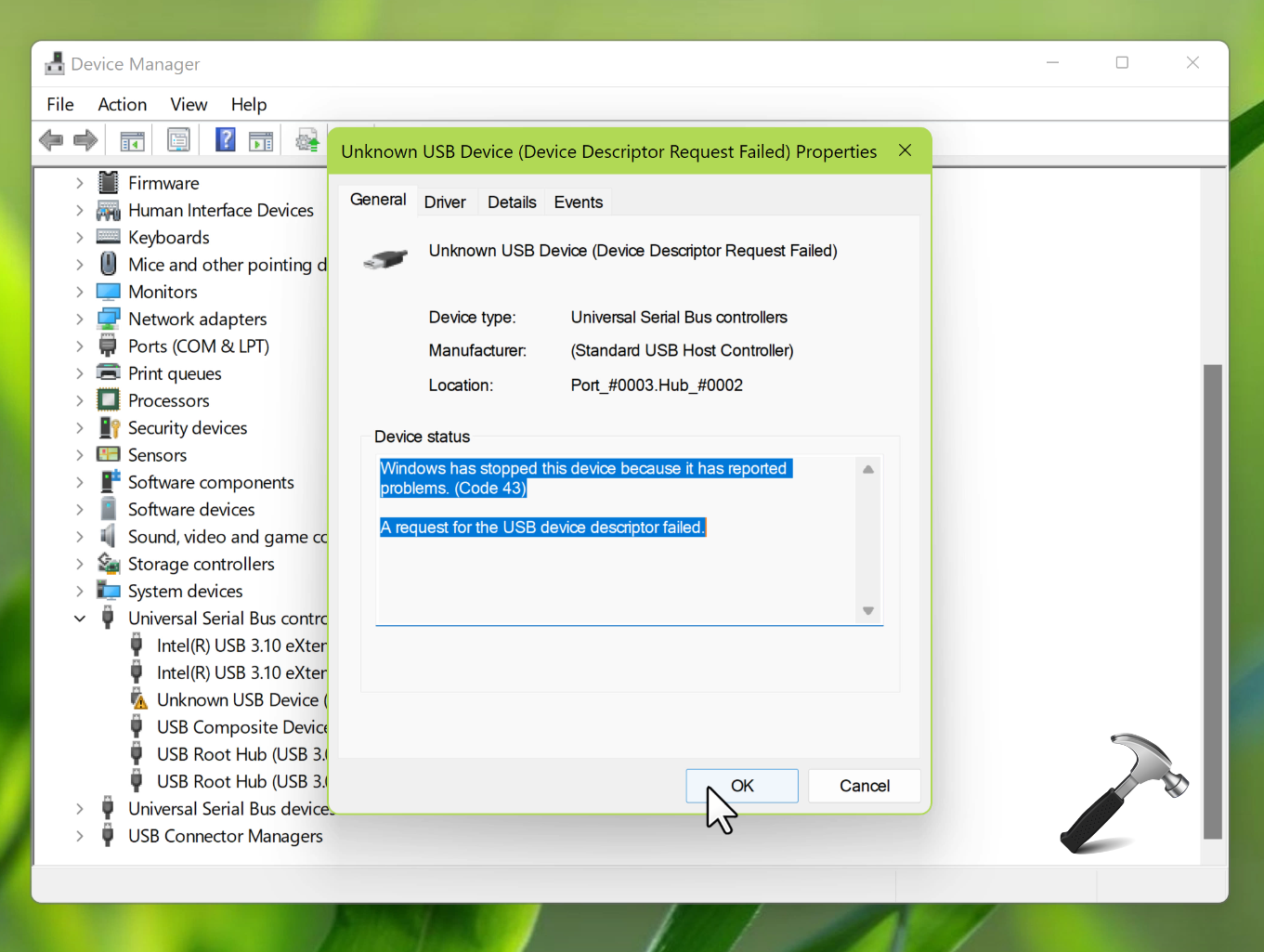
Task: Expand the Security devices category
Action: coord(80,428)
